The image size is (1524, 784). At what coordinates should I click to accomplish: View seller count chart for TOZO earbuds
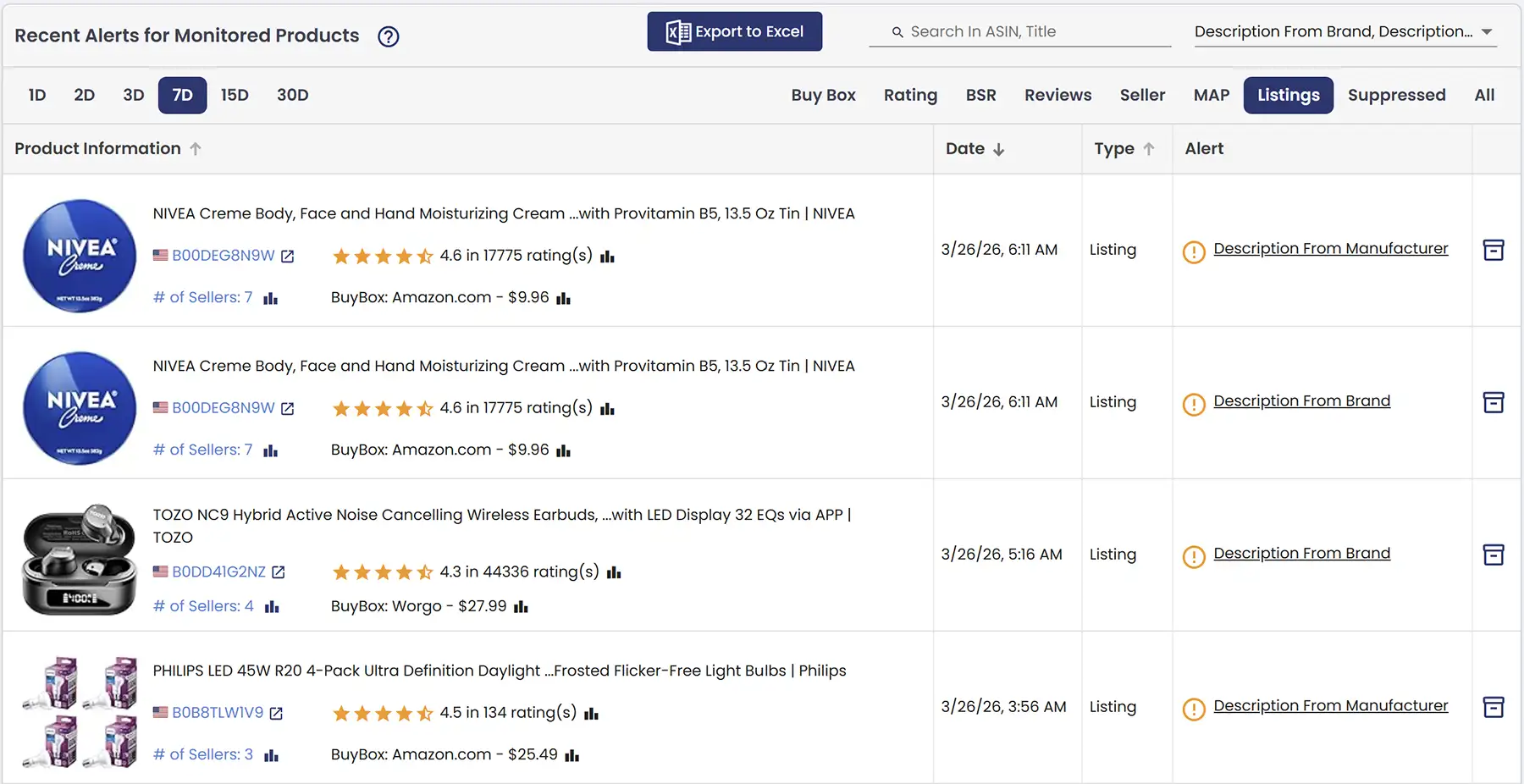(272, 607)
